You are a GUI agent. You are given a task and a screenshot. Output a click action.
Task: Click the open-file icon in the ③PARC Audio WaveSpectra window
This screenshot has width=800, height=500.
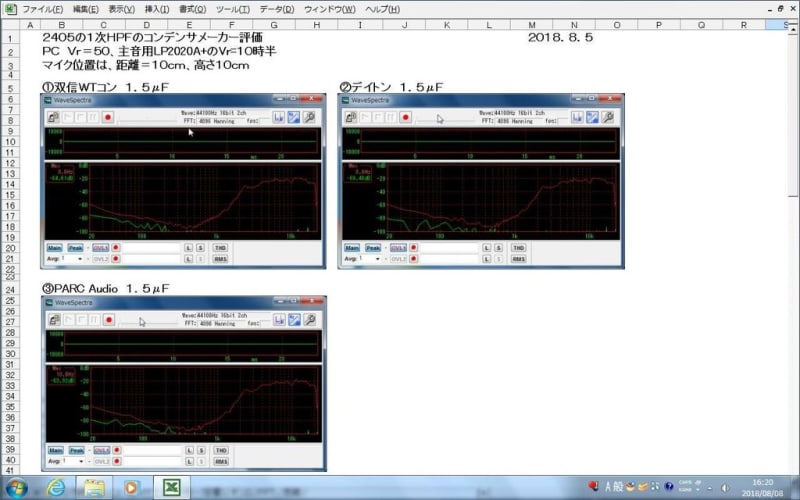tap(54, 320)
